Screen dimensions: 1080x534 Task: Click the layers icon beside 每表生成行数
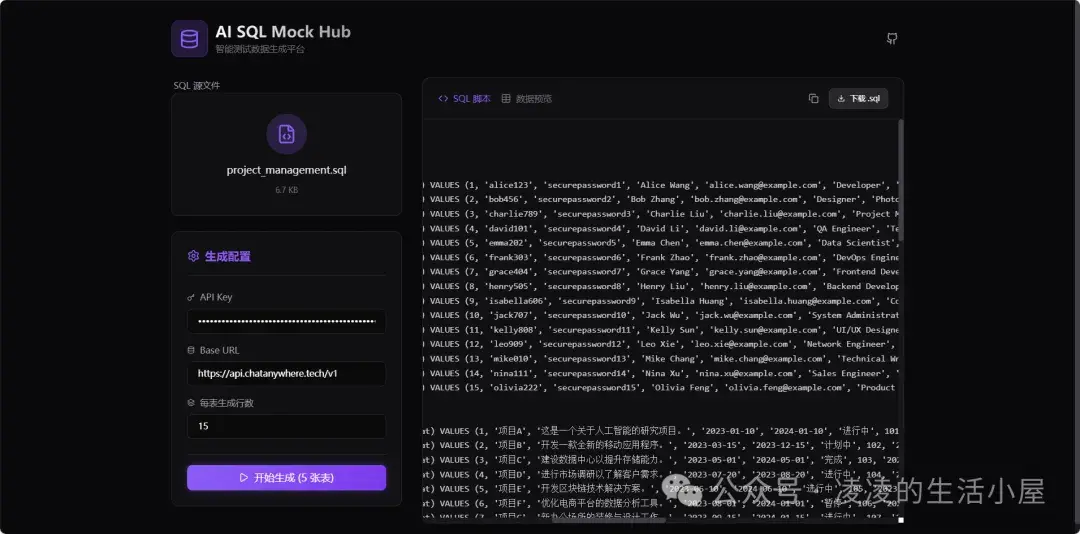click(x=191, y=403)
